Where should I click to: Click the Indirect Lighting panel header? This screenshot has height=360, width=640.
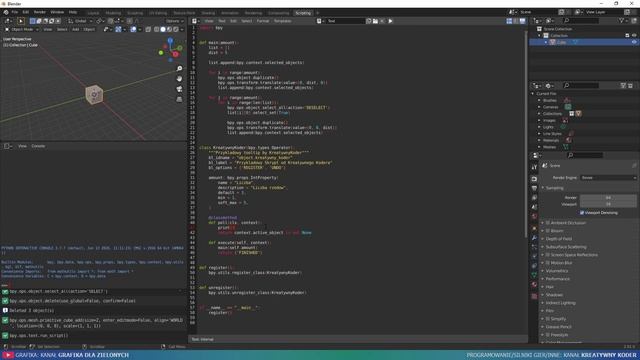560,303
